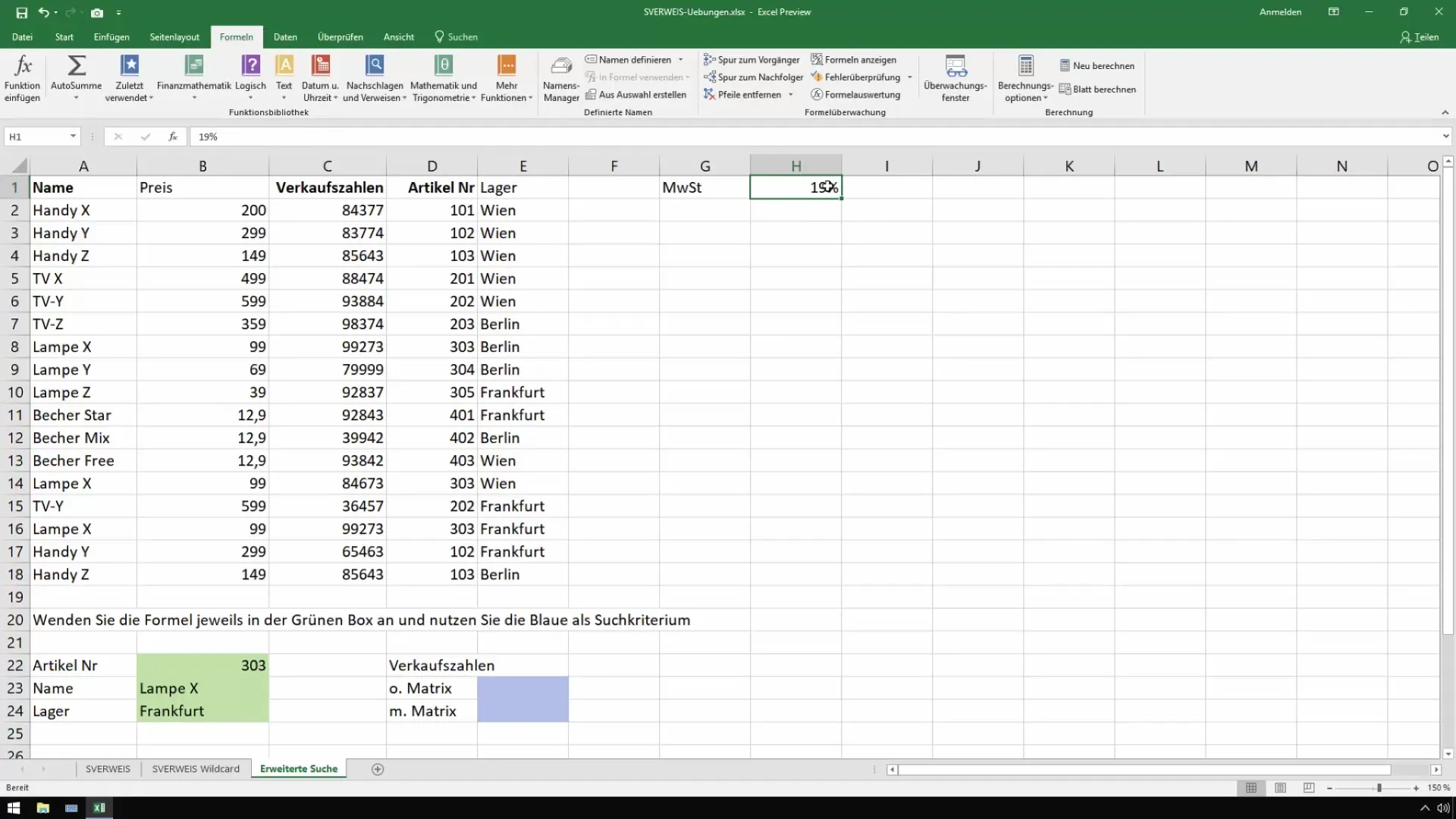This screenshot has width=1456, height=819.
Task: Switch to the Ansicht tab
Action: click(399, 37)
